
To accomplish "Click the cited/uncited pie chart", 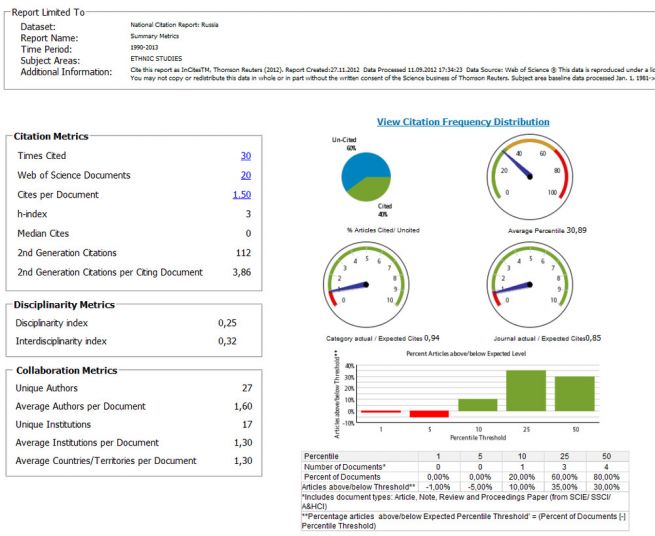I will pos(366,177).
